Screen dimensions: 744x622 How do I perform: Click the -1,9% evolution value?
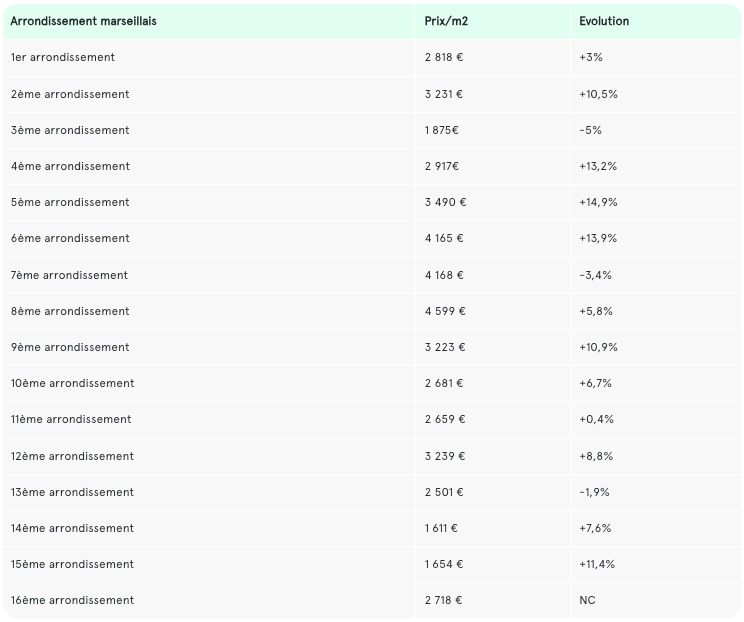pyautogui.click(x=594, y=492)
